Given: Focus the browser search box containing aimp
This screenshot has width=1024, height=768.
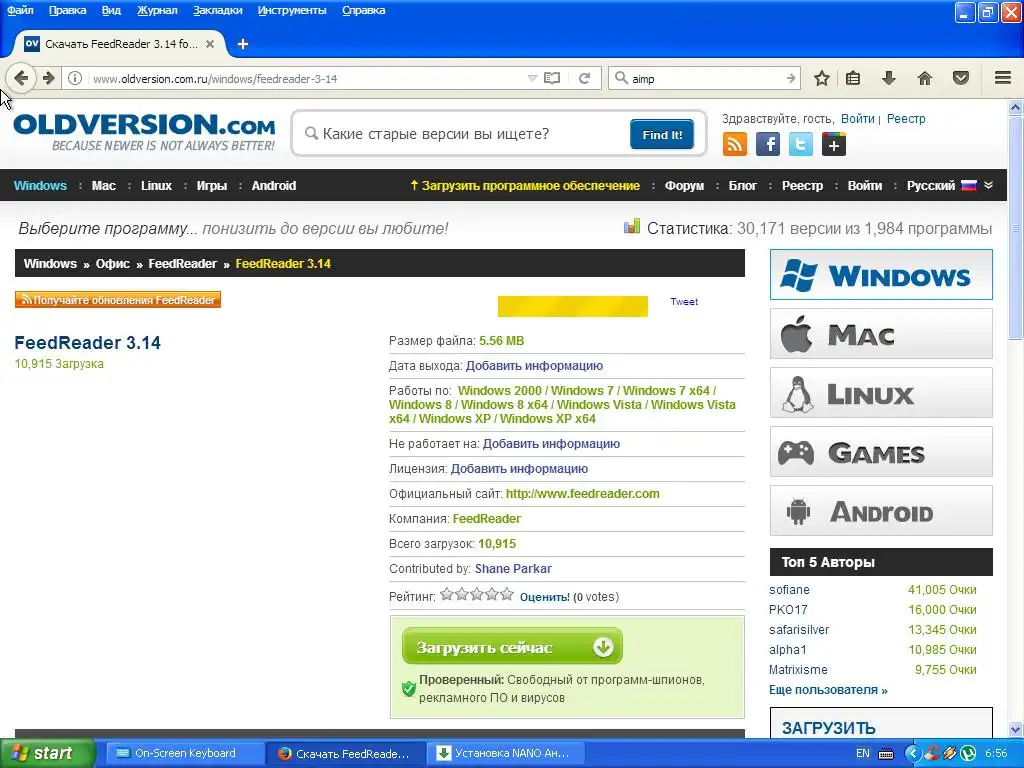Looking at the screenshot, I should [705, 78].
